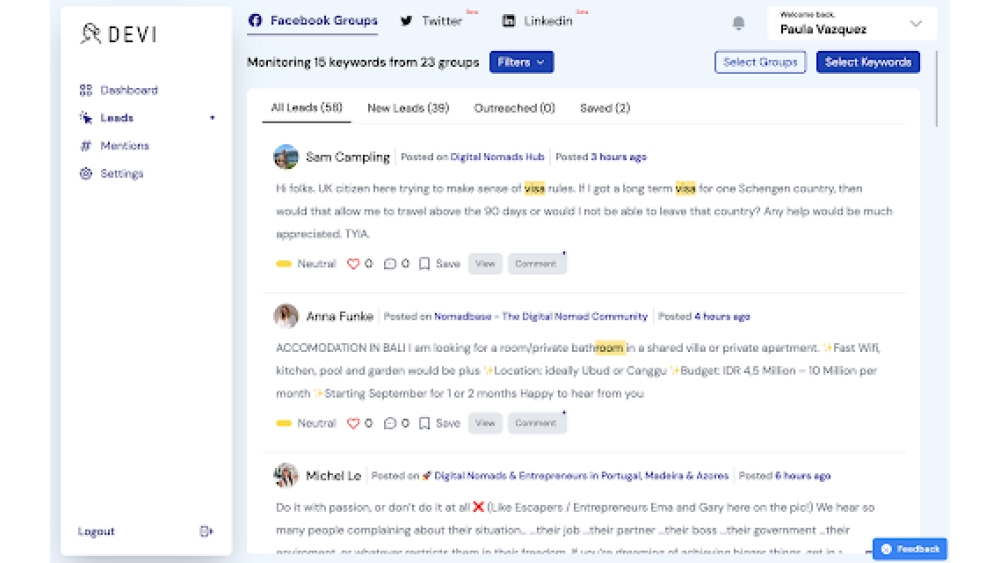The height and width of the screenshot is (563, 1000).
Task: Click Neutral sentiment on Anna Funke's post
Action: 306,423
